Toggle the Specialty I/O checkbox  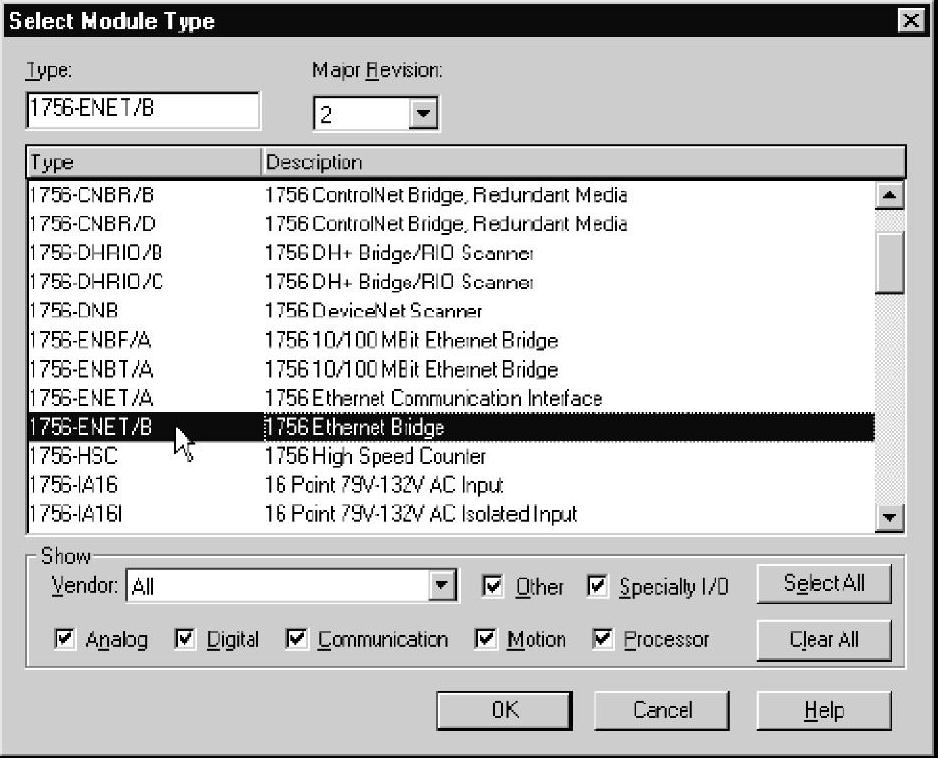597,586
